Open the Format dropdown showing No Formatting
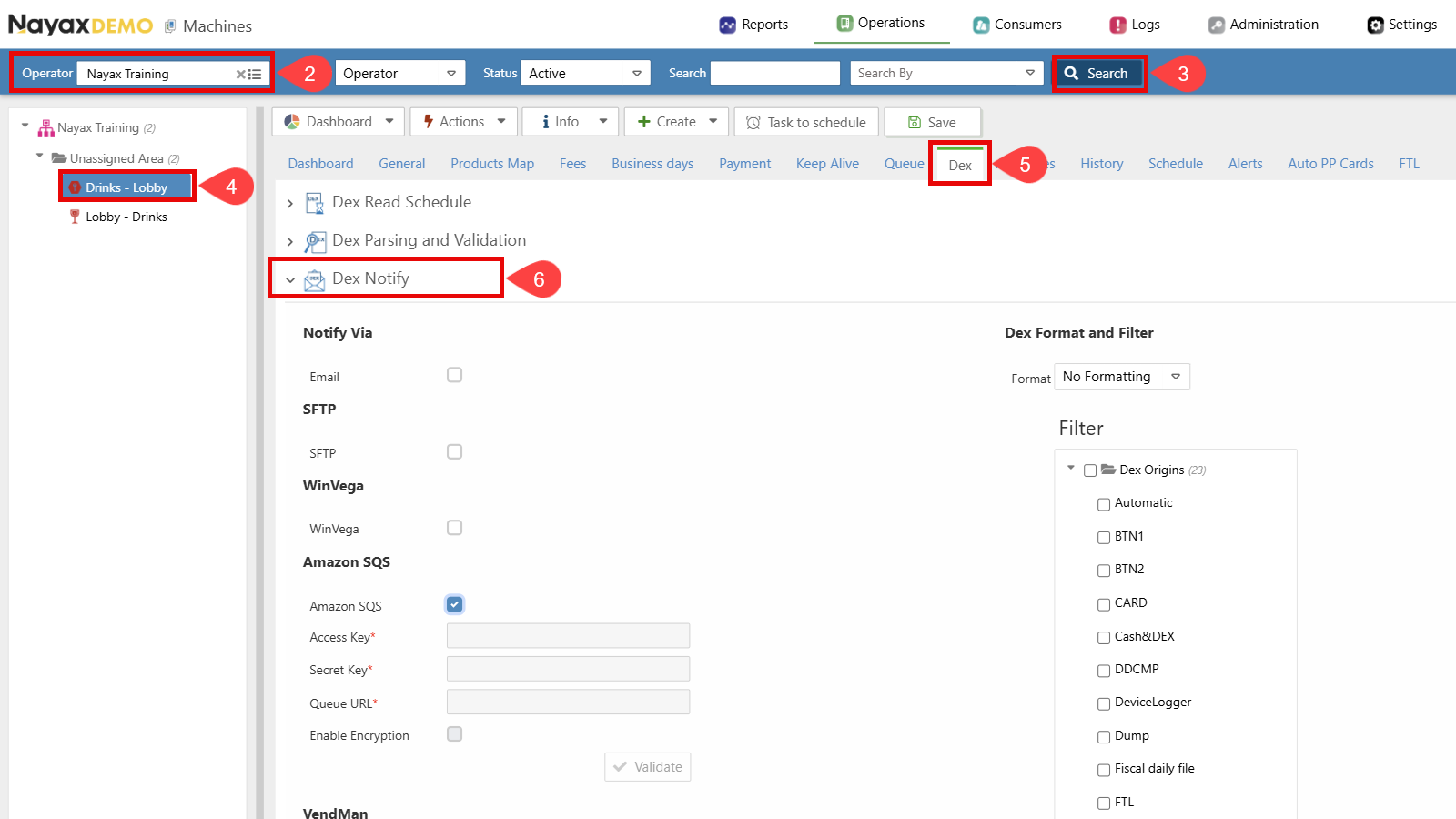1456x819 pixels. (1122, 377)
